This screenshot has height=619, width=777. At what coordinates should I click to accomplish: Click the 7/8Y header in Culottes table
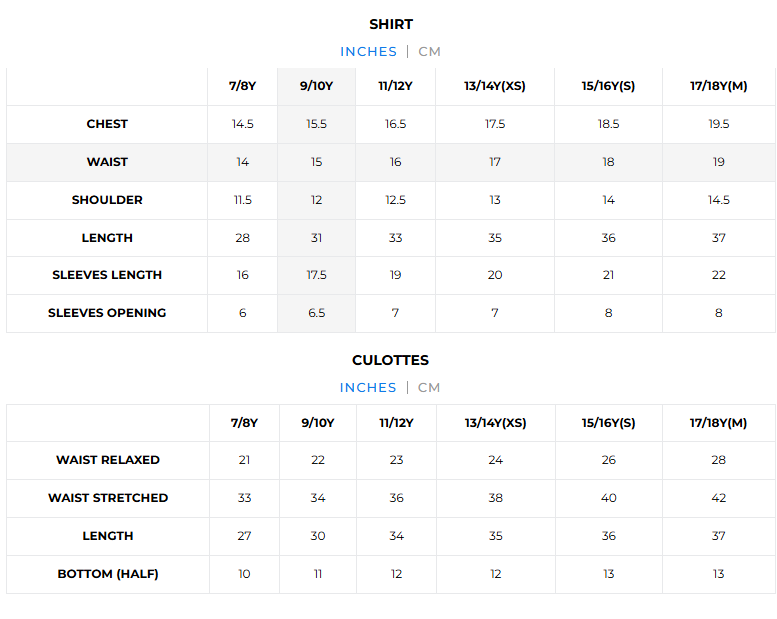[x=244, y=423]
